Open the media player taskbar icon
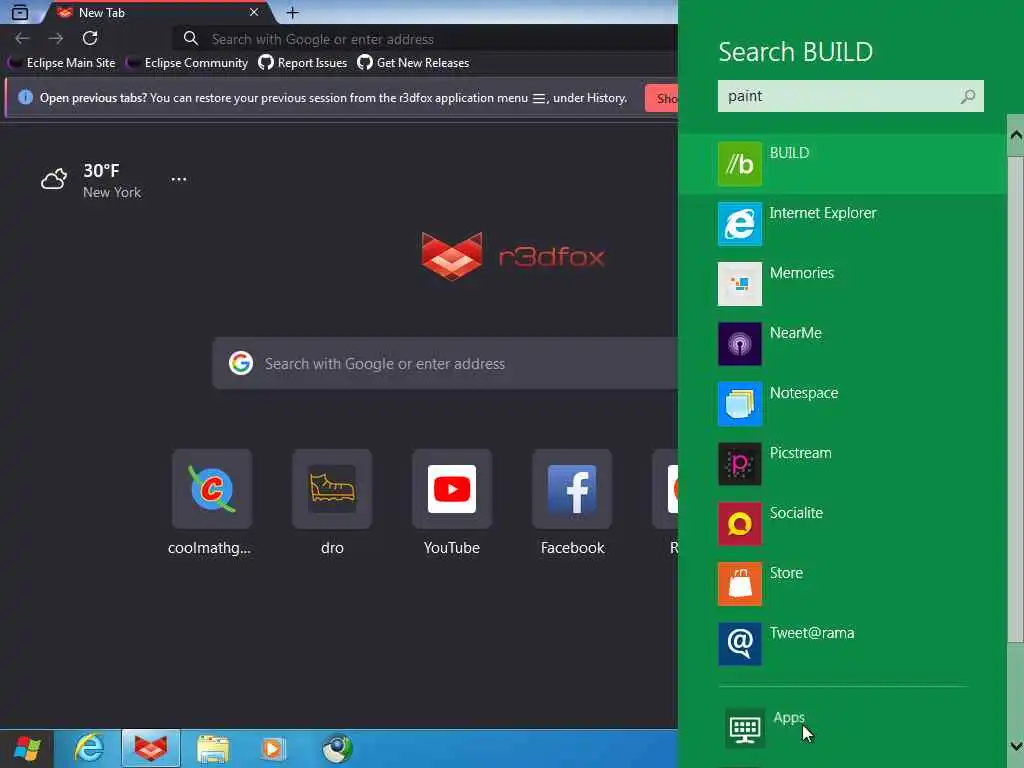1024x768 pixels. point(273,749)
